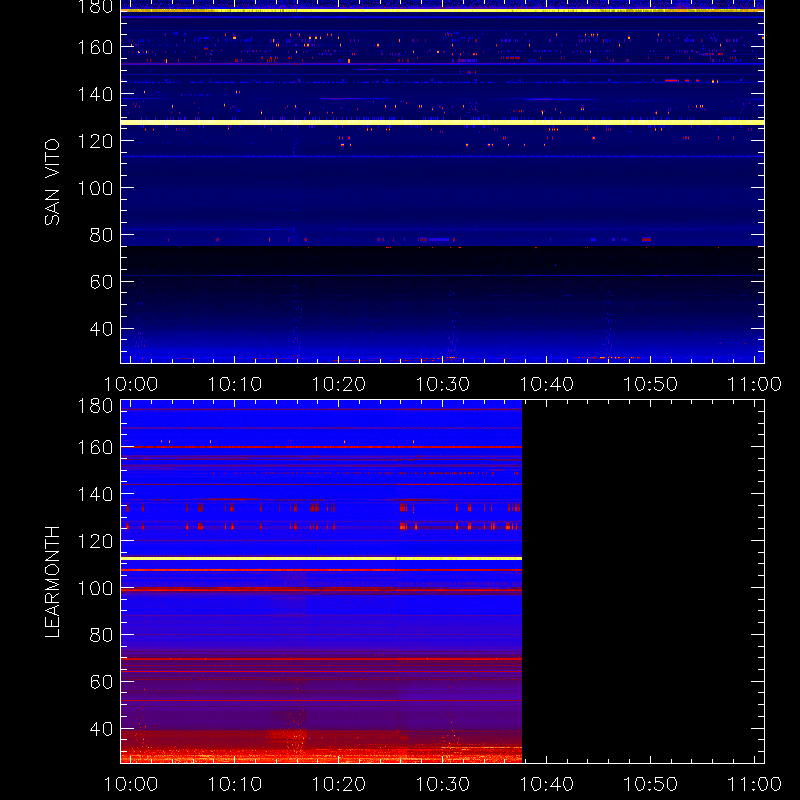Click the 10:40 time label under San Vito plot
The image size is (800, 800).
546,384
